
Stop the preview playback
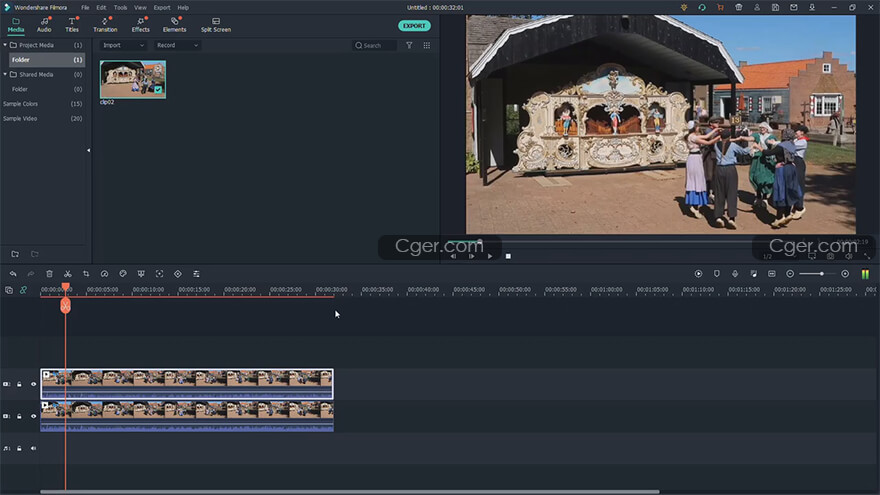508,256
